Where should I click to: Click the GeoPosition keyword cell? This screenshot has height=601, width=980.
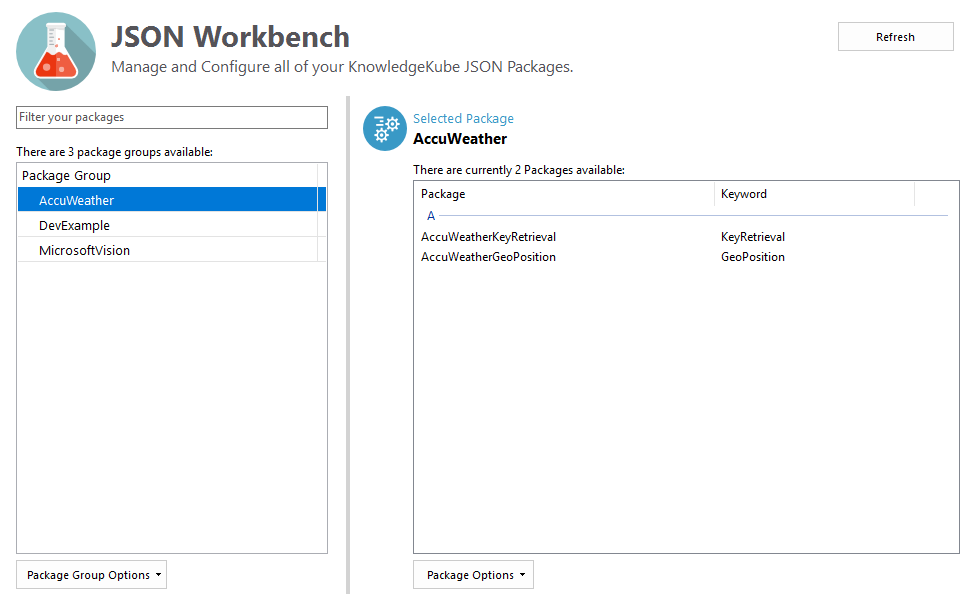752,257
